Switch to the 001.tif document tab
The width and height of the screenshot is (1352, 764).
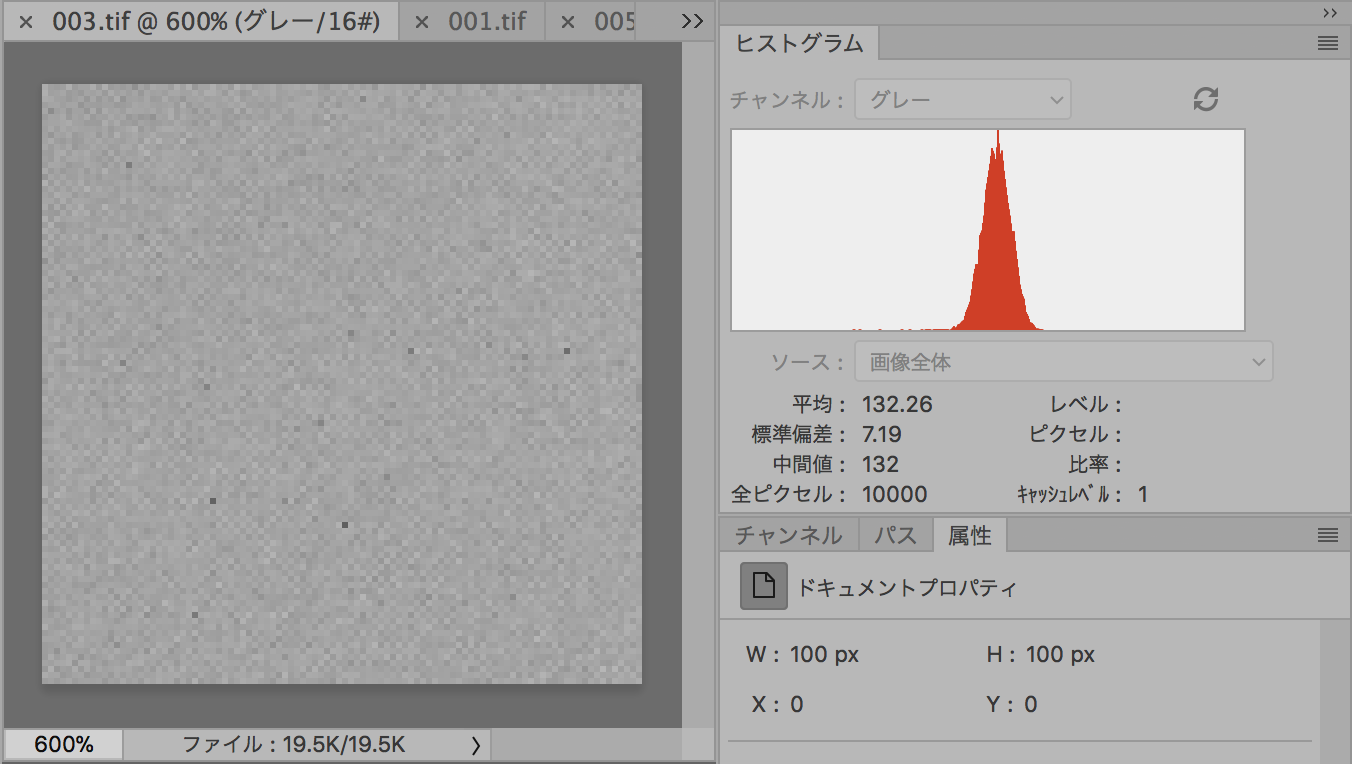(x=487, y=22)
